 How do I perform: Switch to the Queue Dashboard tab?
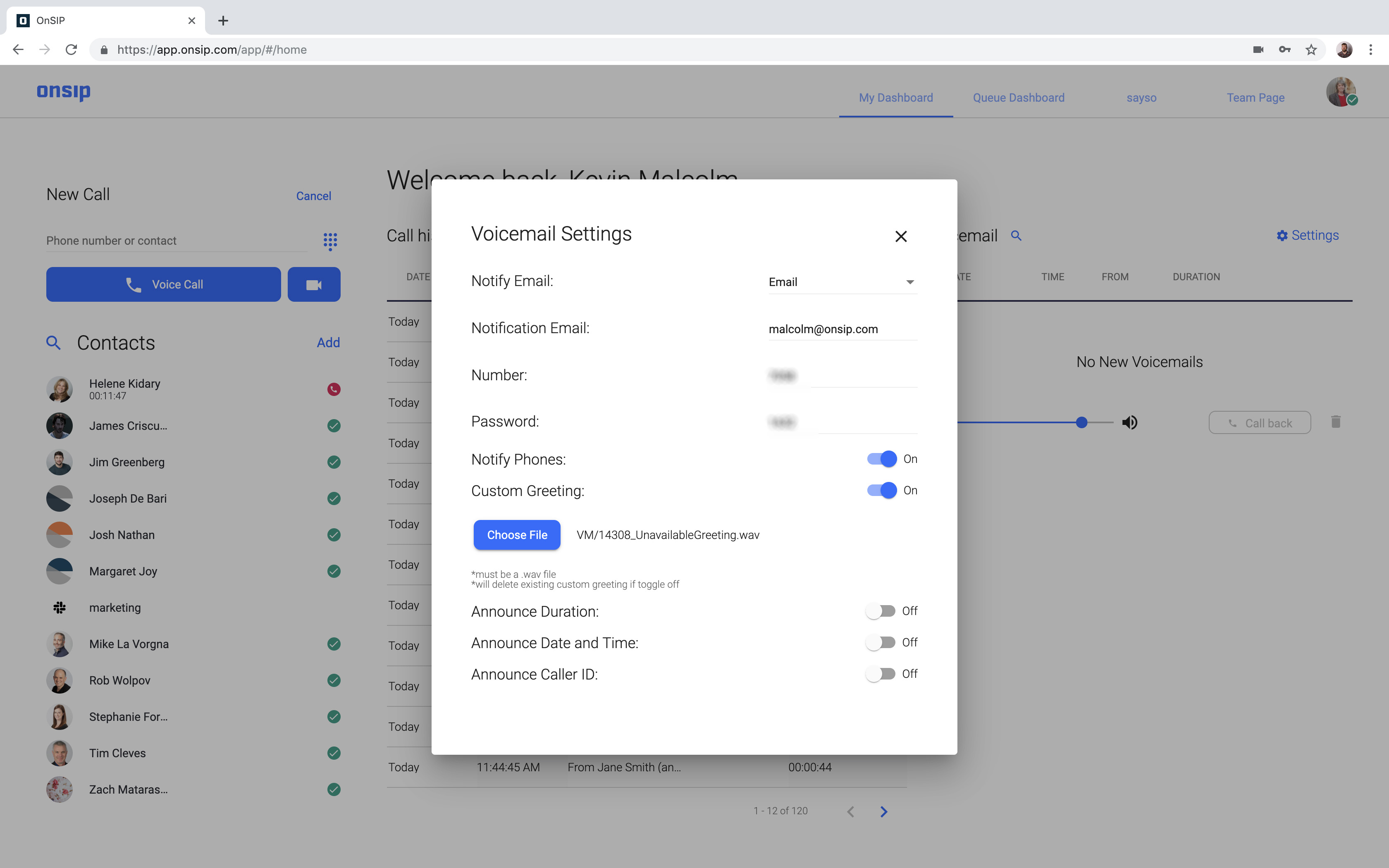click(x=1018, y=97)
